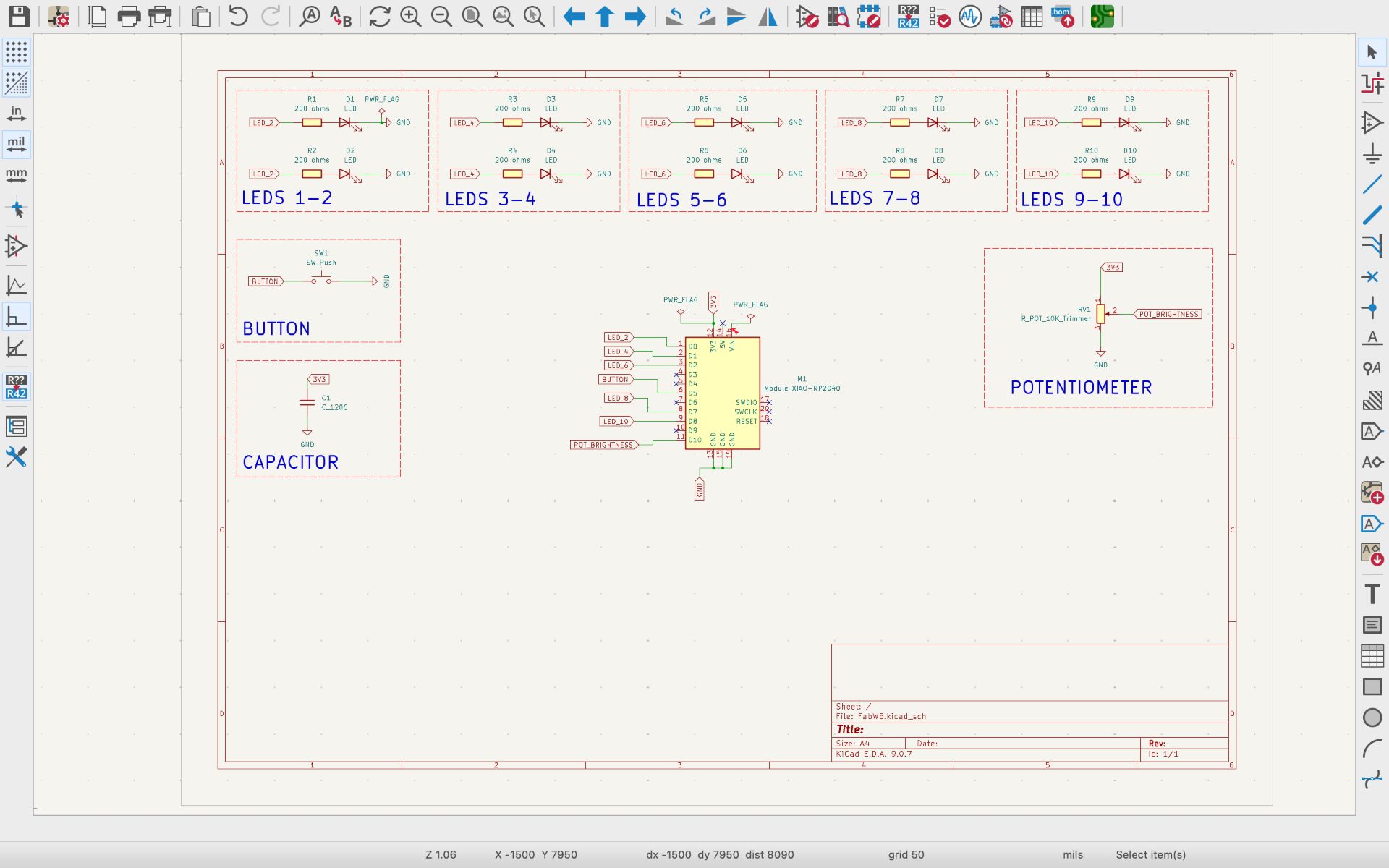The width and height of the screenshot is (1389, 868).
Task: Generate bill of materials with .bom icon
Action: click(x=1063, y=16)
